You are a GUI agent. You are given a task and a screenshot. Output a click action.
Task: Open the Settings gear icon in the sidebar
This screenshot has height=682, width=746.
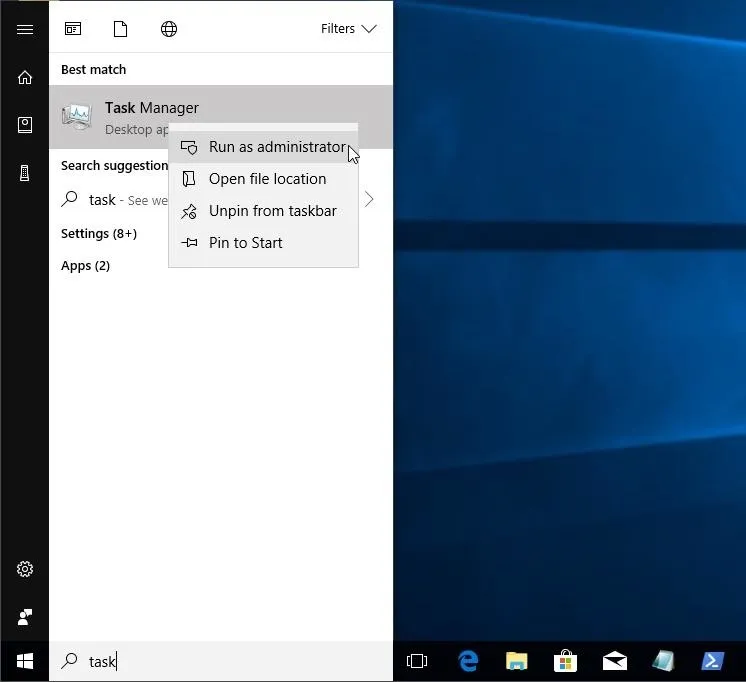pos(25,569)
